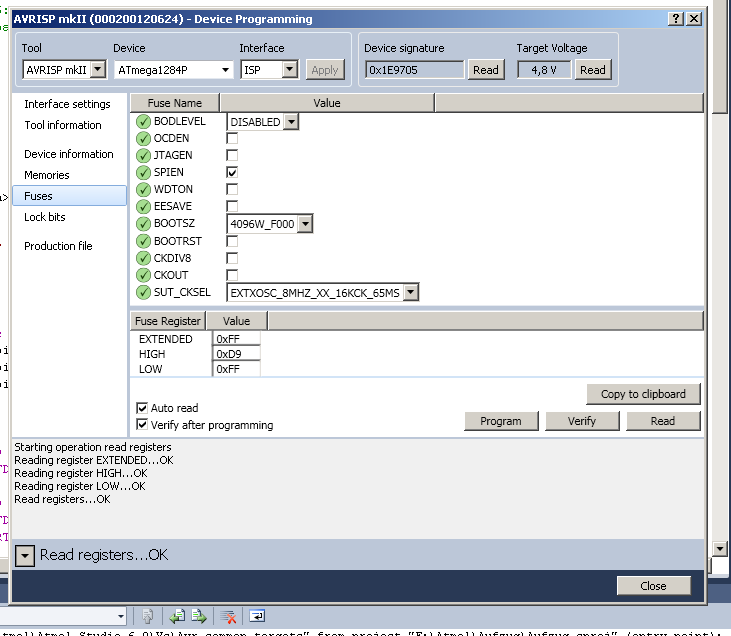731x636 pixels.
Task: Expand the BODLEVEL value dropdown
Action: click(x=291, y=122)
